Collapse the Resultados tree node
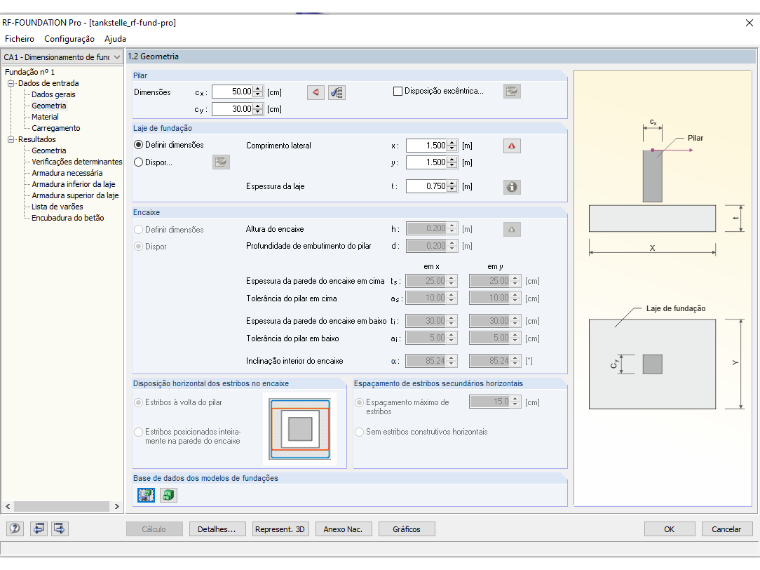Image resolution: width=760 pixels, height=570 pixels. point(10,140)
